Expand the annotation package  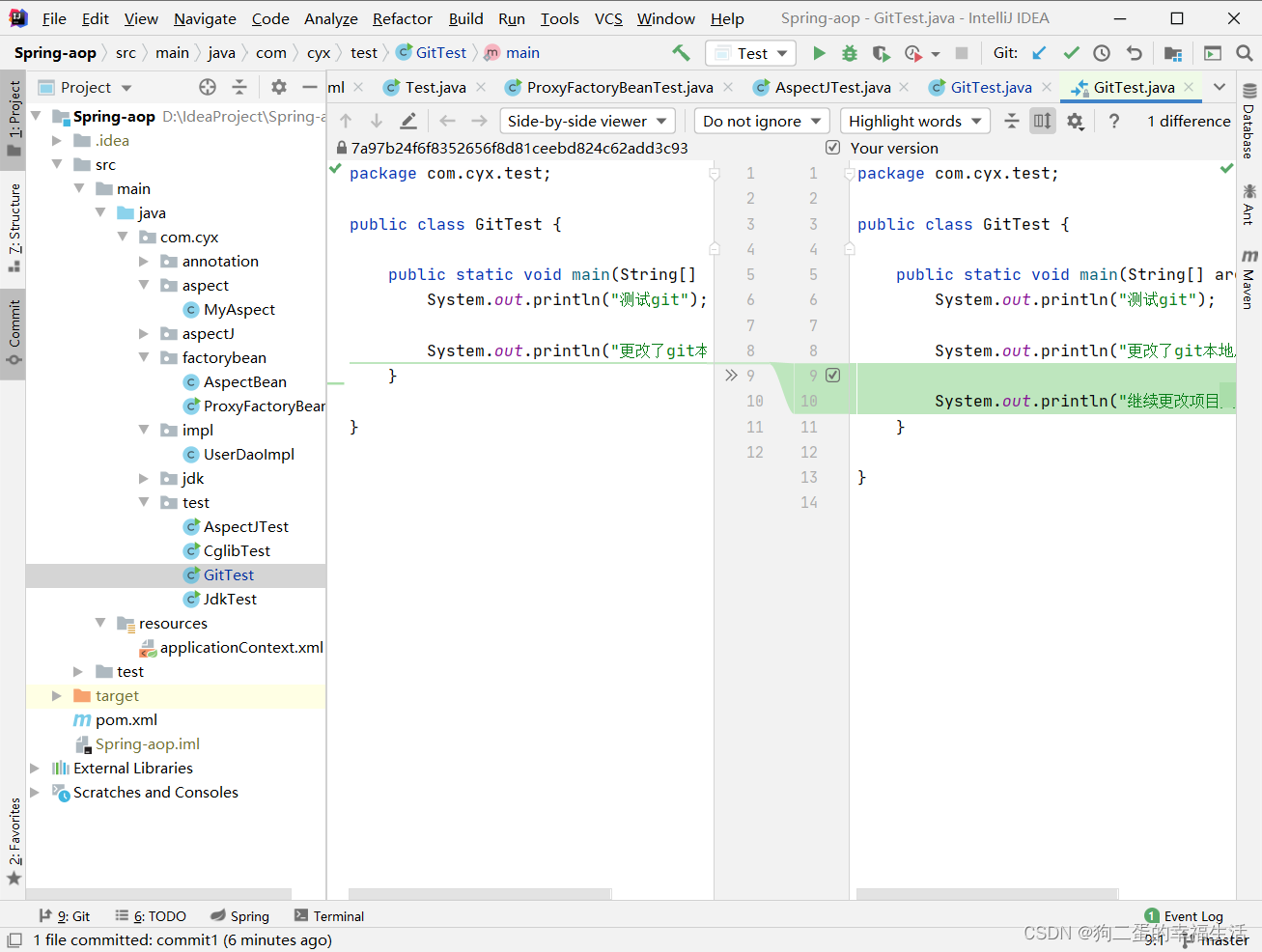144,262
